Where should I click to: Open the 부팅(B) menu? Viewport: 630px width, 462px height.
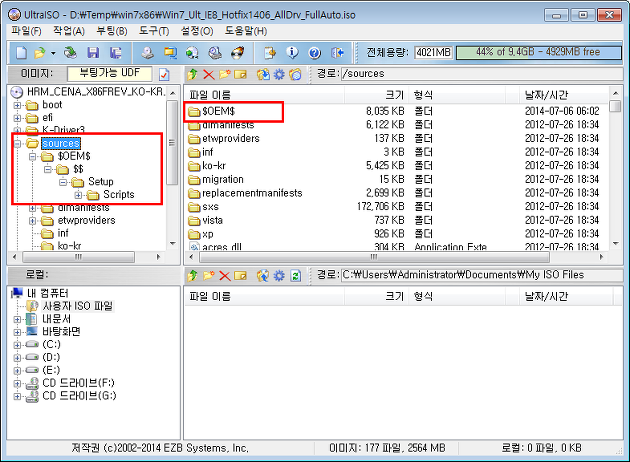[112, 31]
